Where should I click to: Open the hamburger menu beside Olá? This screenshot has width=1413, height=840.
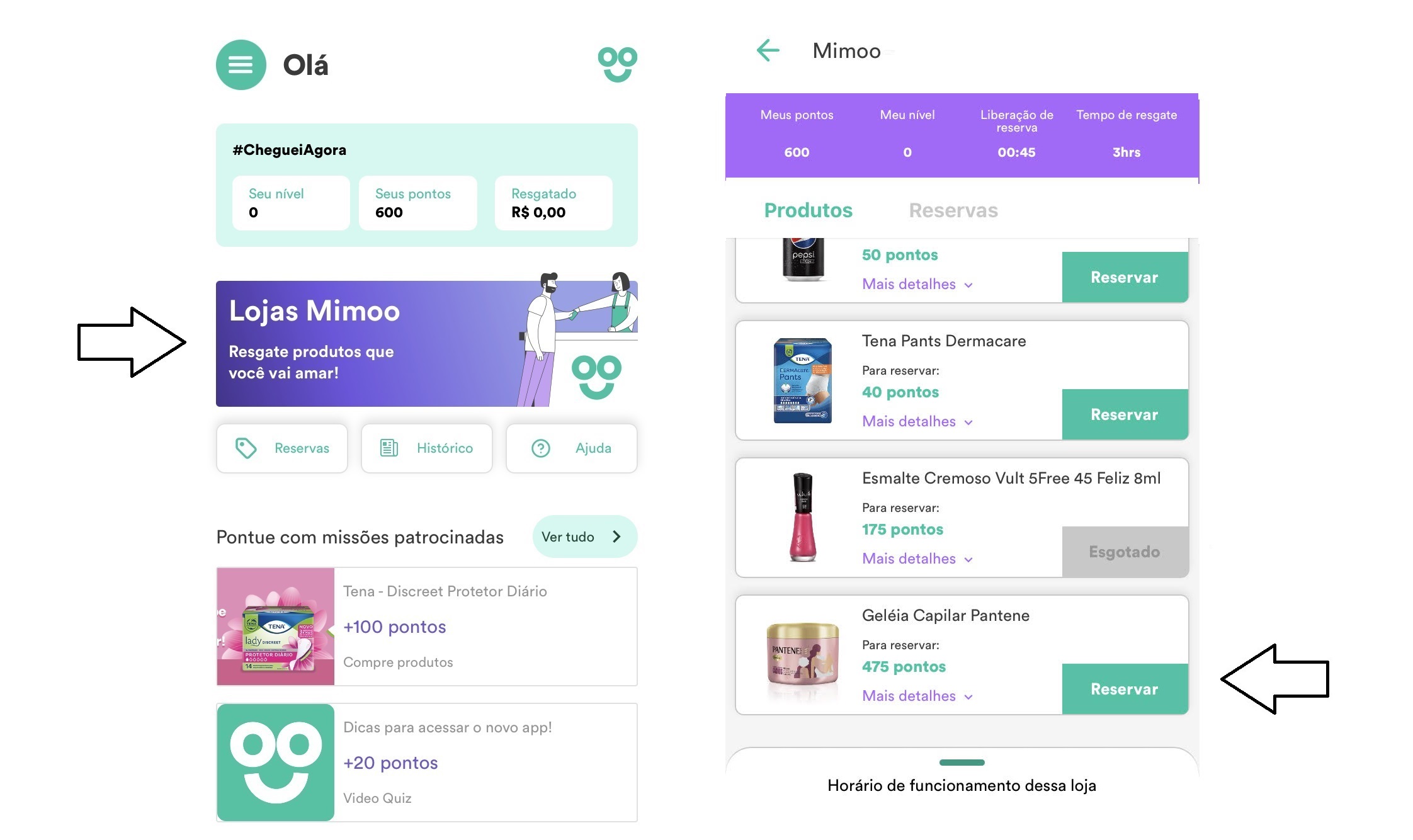pos(241,64)
